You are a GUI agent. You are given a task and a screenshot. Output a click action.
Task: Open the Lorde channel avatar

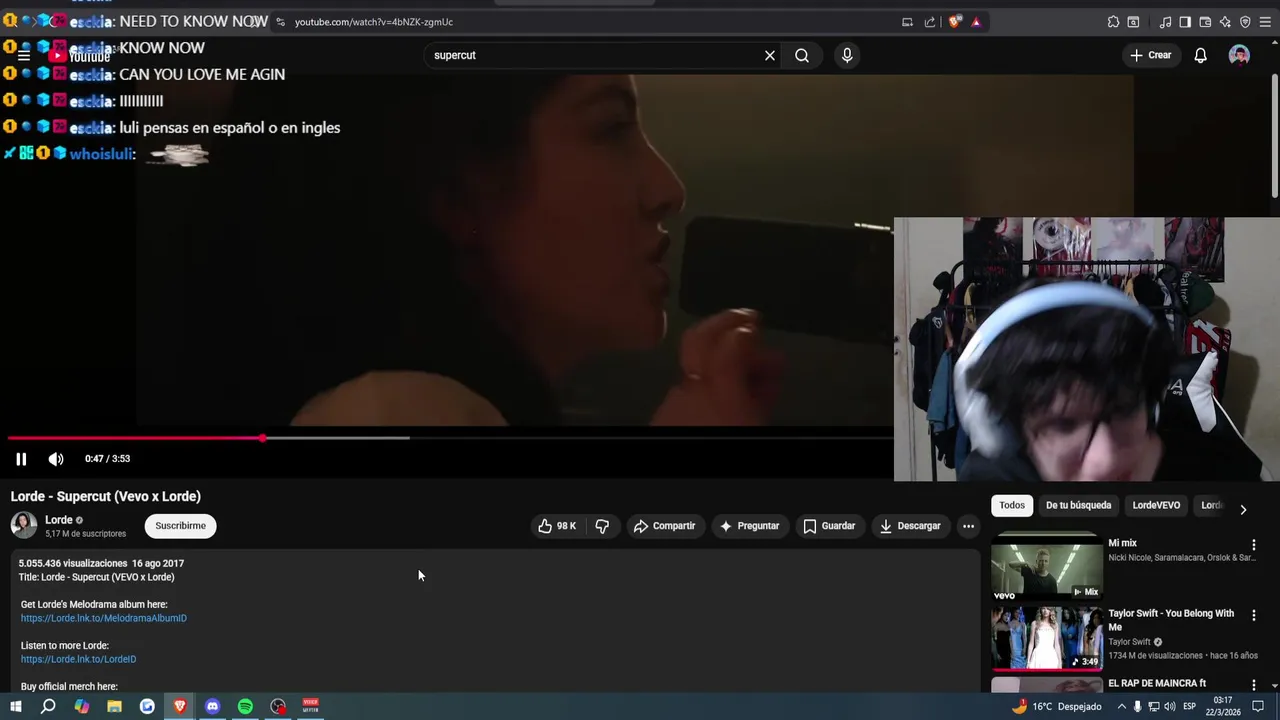24,525
